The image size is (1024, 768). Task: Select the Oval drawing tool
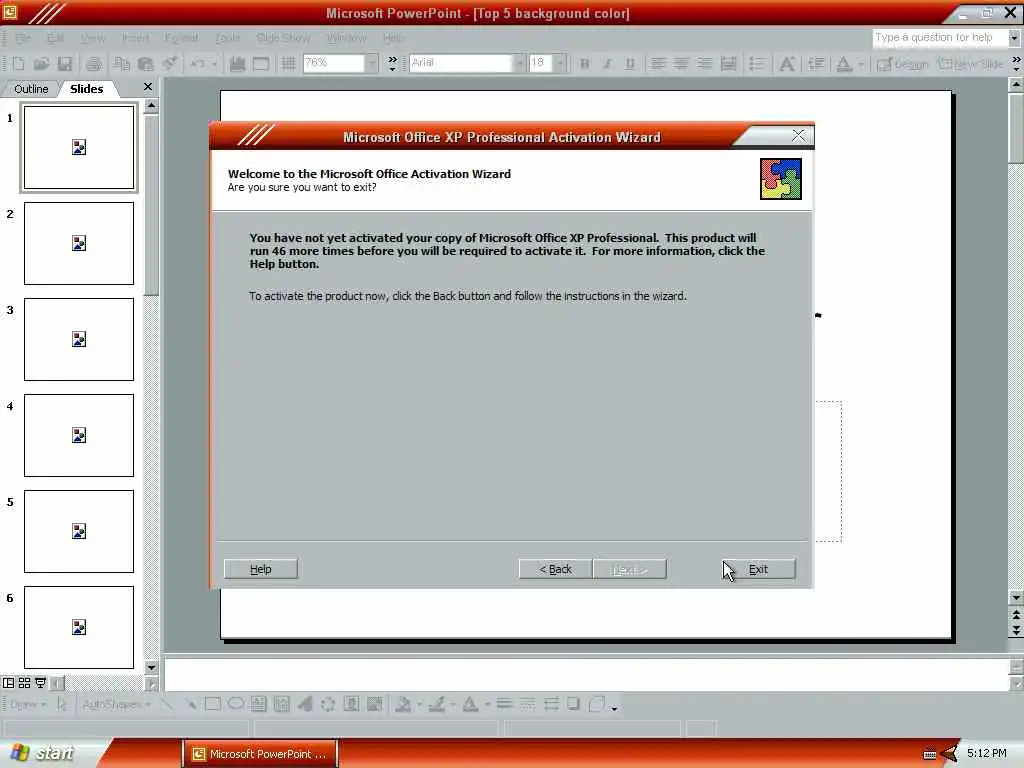236,704
